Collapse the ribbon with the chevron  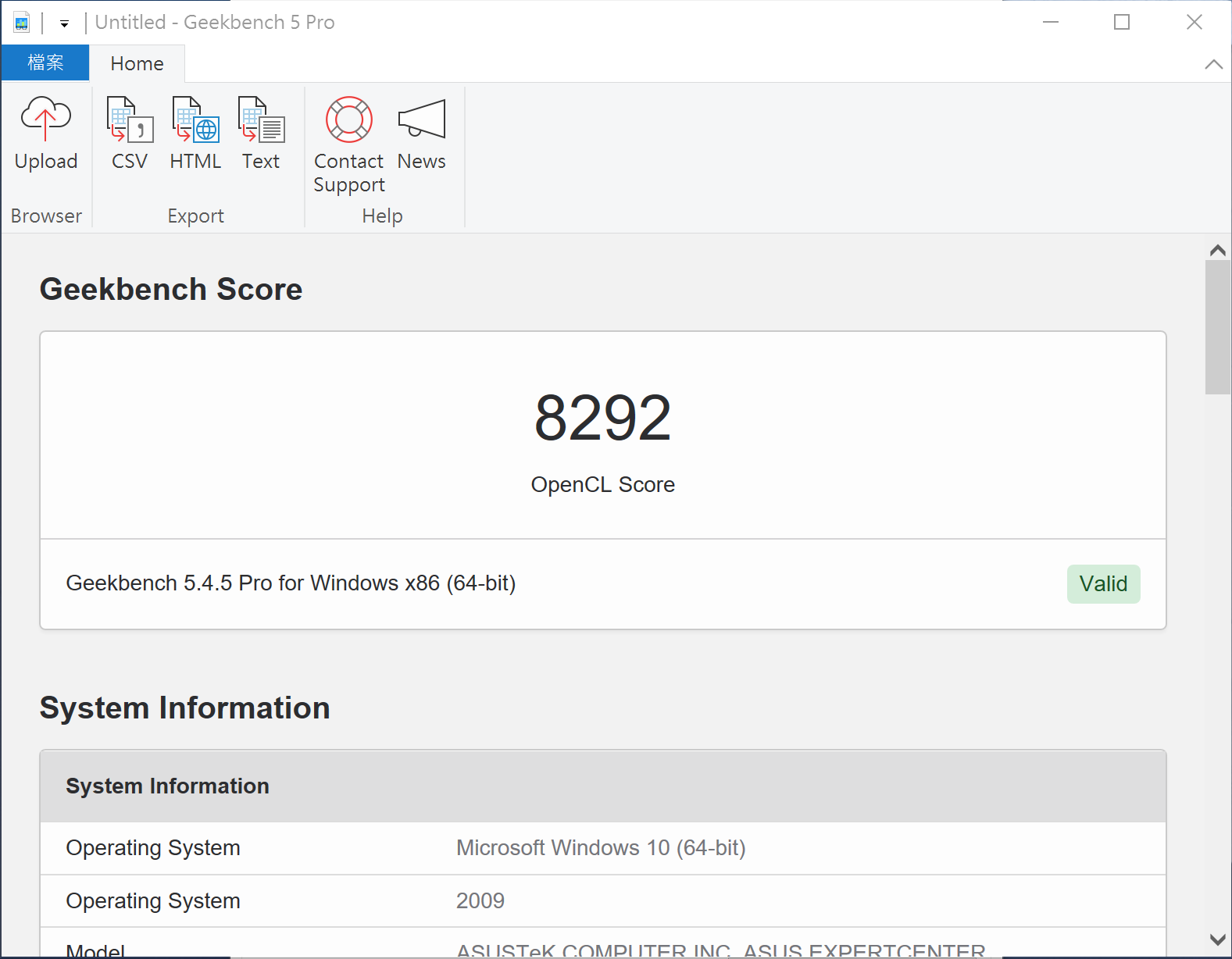1213,65
